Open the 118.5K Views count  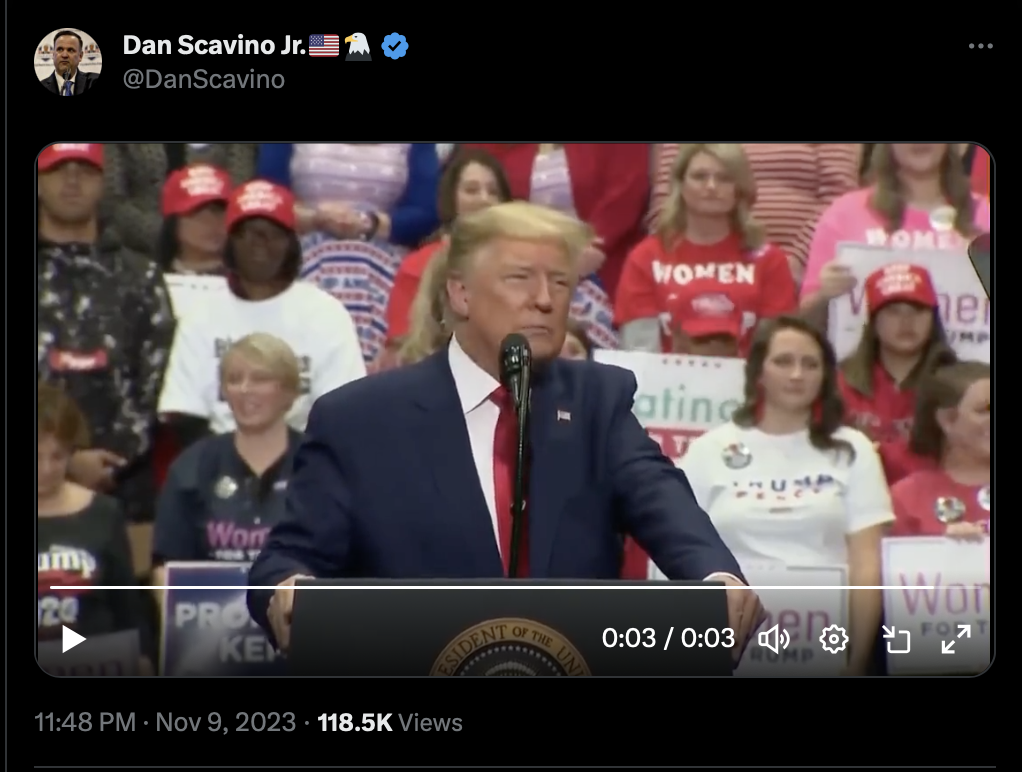point(390,722)
